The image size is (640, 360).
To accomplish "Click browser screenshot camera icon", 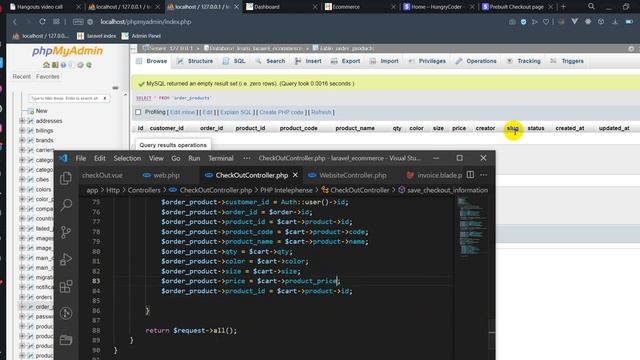I will (512, 22).
